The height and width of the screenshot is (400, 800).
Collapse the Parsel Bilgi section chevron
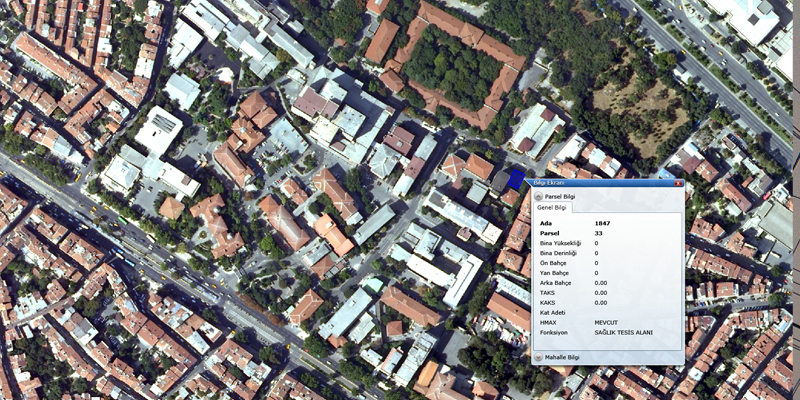pyautogui.click(x=538, y=197)
